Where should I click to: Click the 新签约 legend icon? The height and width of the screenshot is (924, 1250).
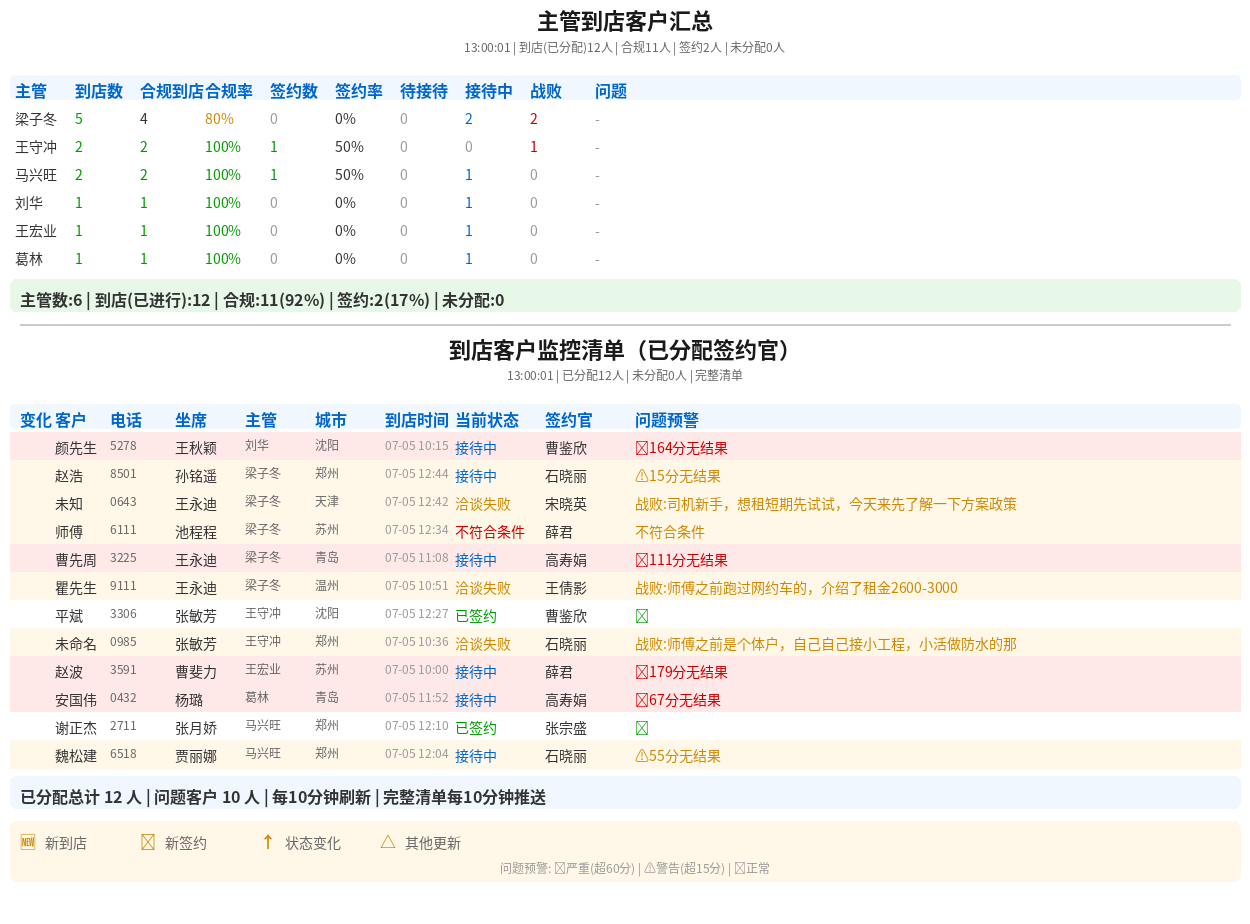(x=148, y=842)
